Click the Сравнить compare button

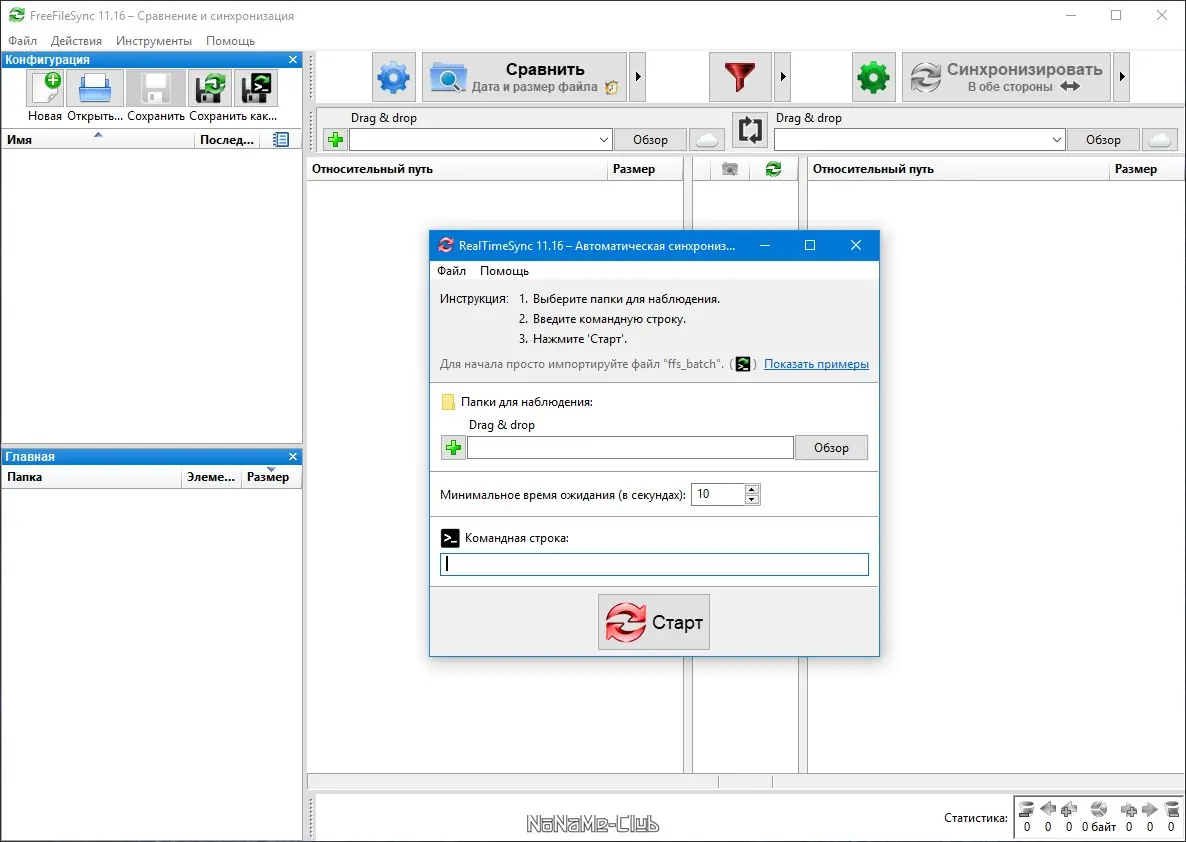tap(524, 77)
